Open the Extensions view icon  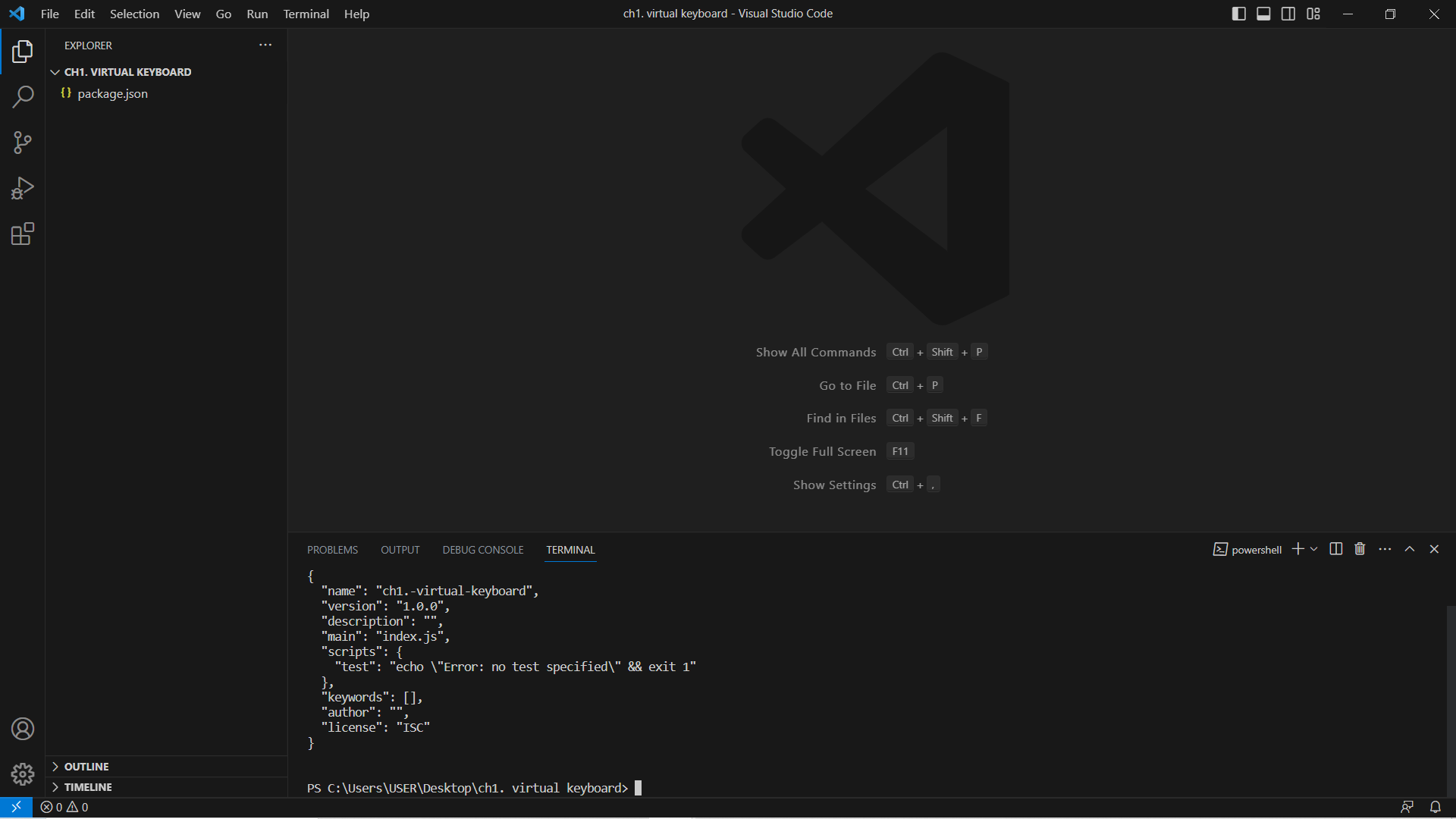coord(23,234)
